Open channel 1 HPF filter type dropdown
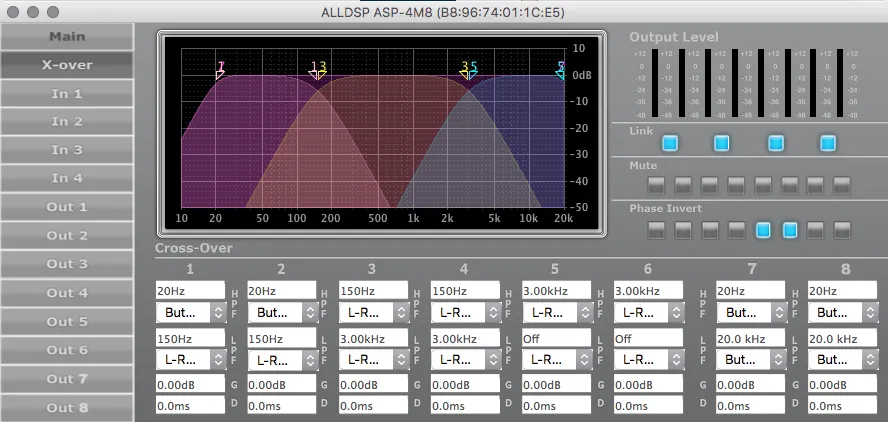 click(190, 312)
